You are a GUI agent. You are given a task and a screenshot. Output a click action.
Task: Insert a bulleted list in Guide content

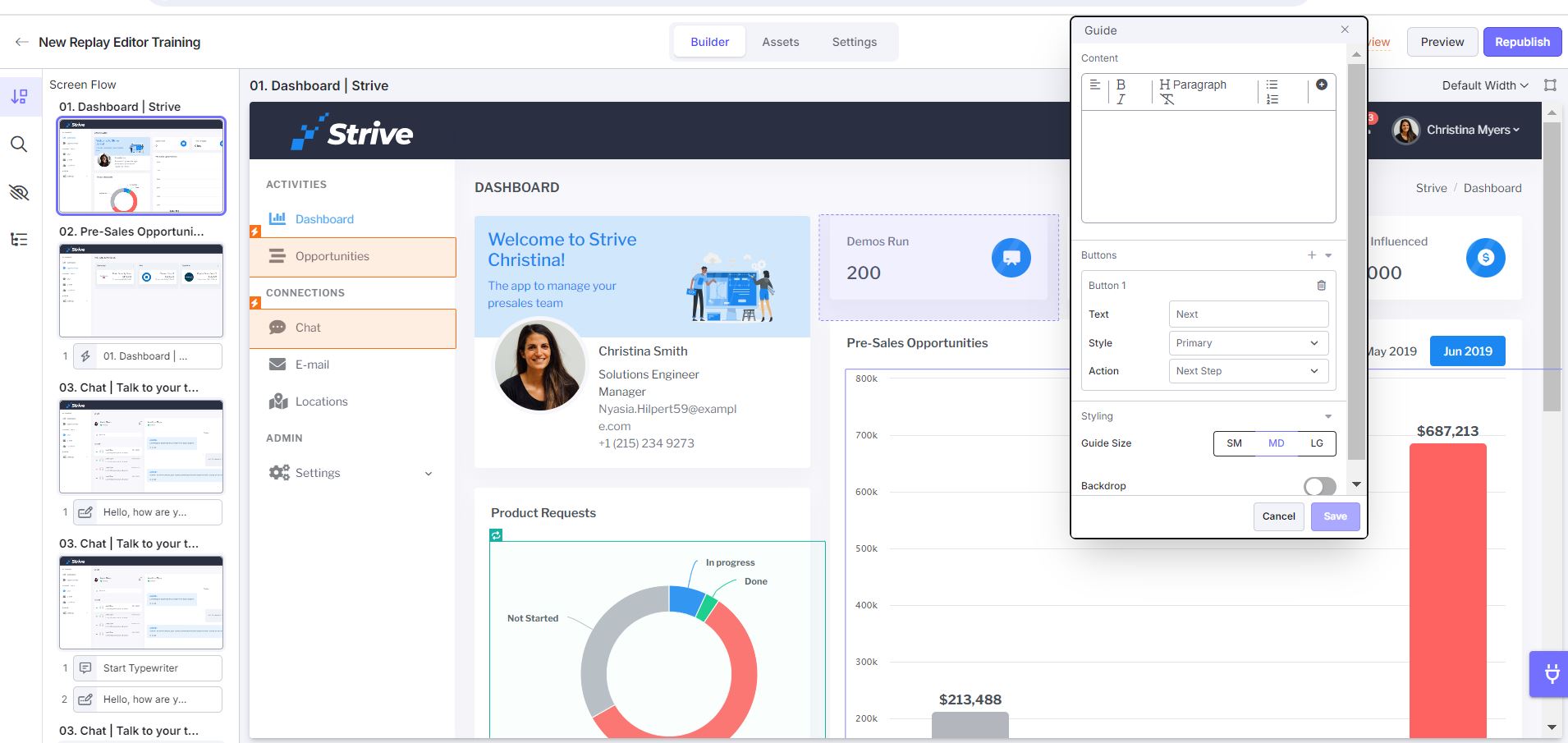pyautogui.click(x=1272, y=85)
